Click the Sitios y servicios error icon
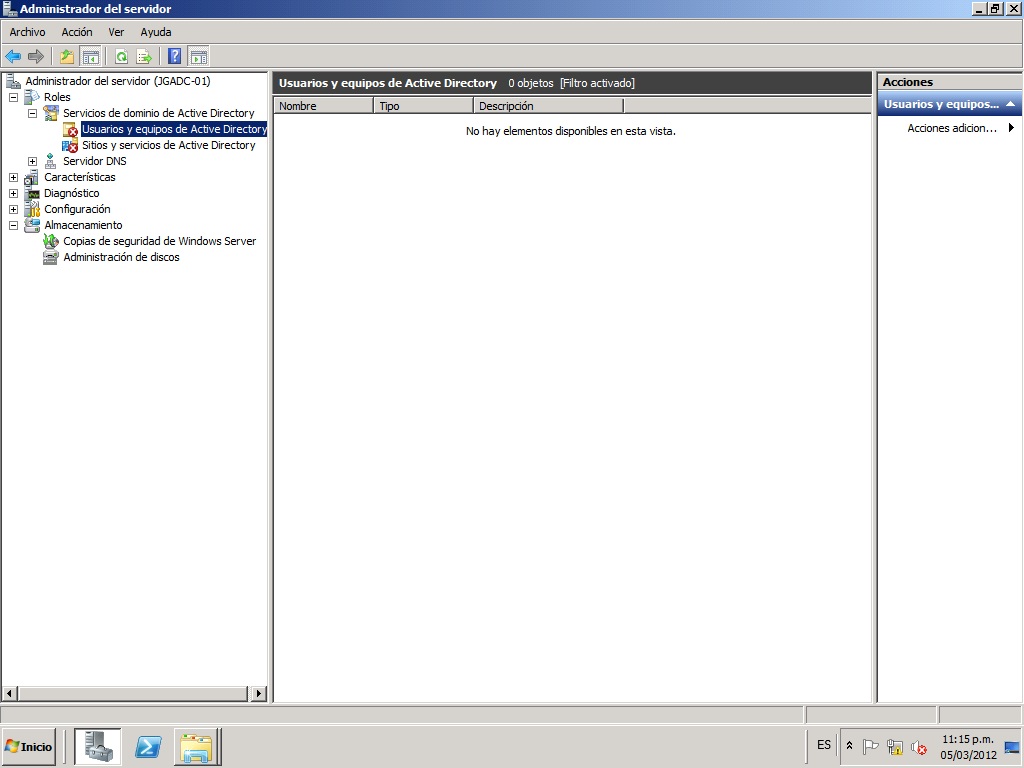This screenshot has width=1024, height=768. [71, 145]
